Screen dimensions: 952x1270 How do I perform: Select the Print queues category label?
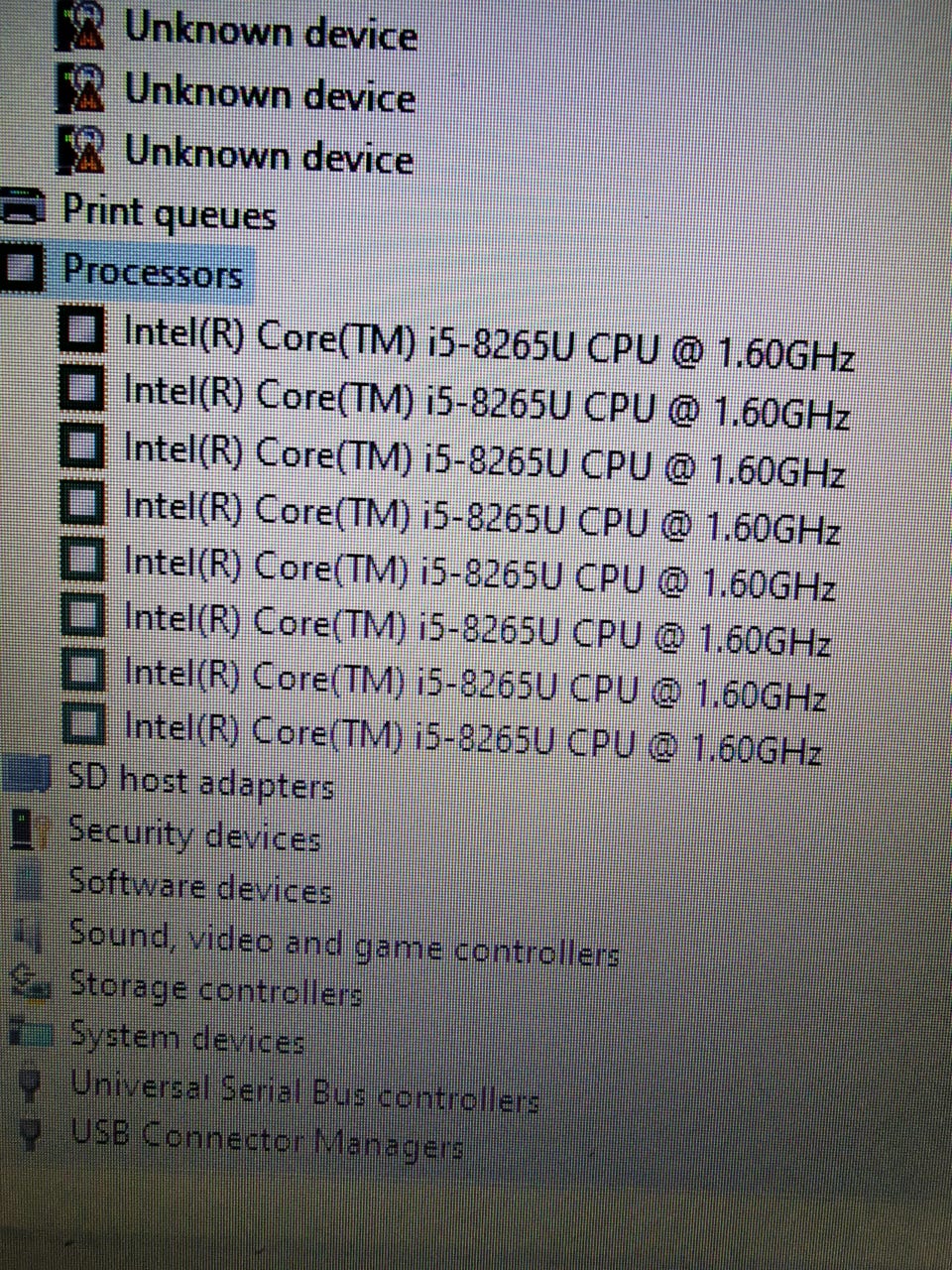(170, 211)
